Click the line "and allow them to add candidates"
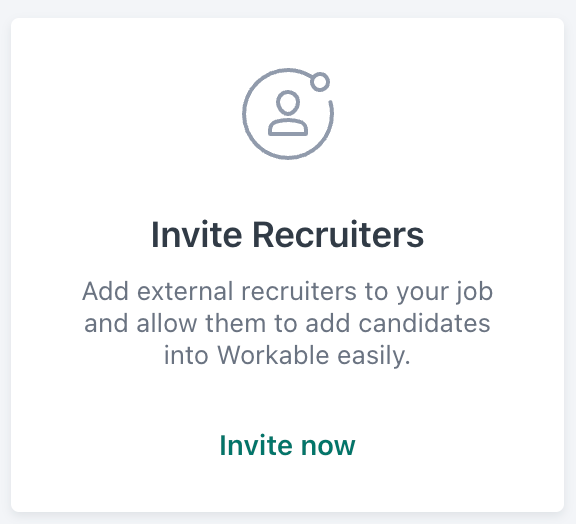The width and height of the screenshot is (576, 524). point(287,324)
